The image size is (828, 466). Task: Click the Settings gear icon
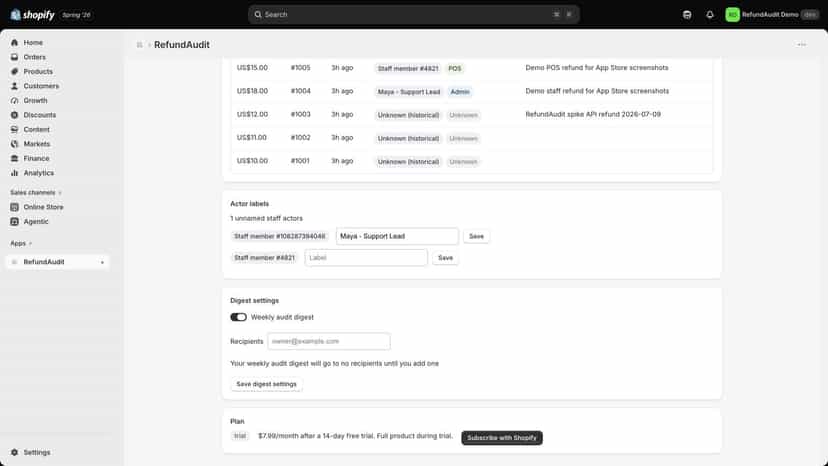click(x=14, y=452)
